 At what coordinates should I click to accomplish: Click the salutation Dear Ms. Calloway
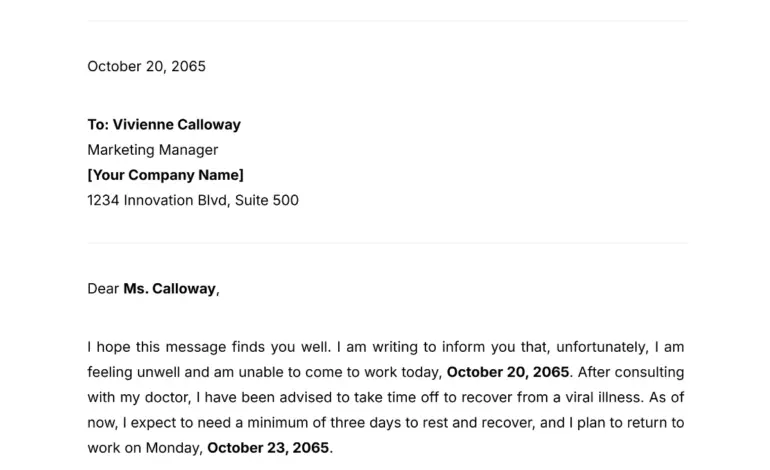tap(153, 289)
